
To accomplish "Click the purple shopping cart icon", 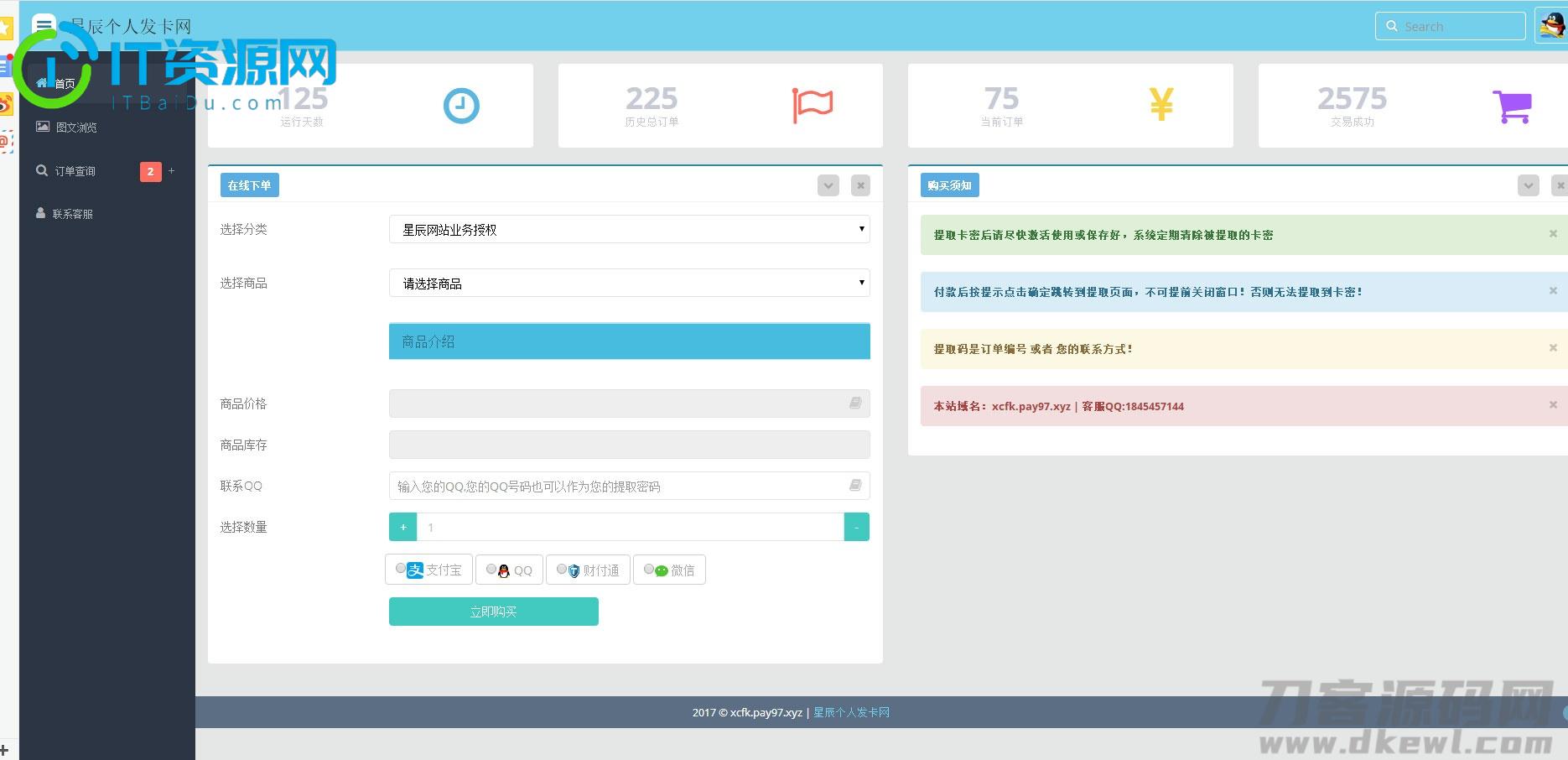I will (x=1513, y=107).
